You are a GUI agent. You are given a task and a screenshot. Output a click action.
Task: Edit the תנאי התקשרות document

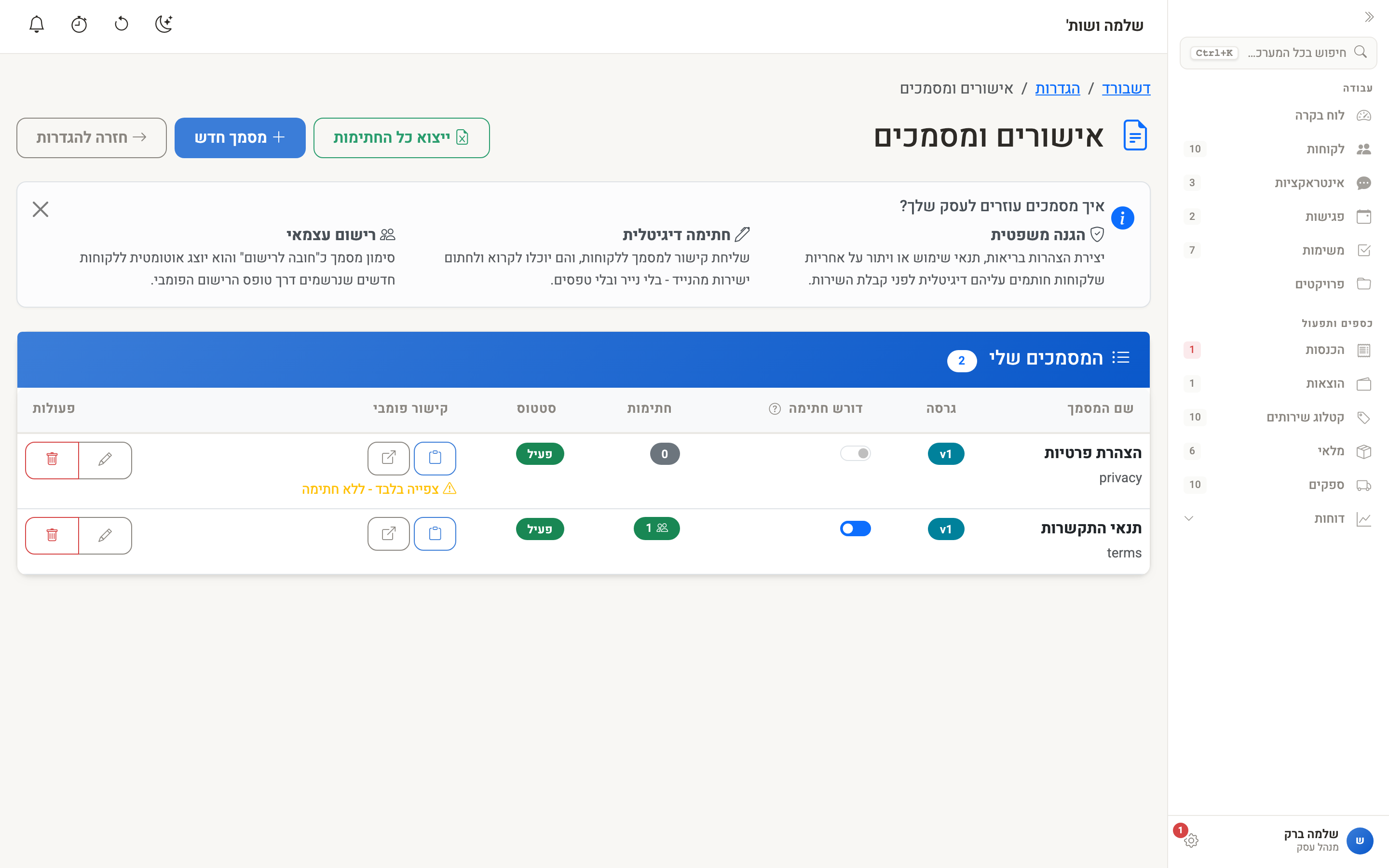(x=105, y=535)
